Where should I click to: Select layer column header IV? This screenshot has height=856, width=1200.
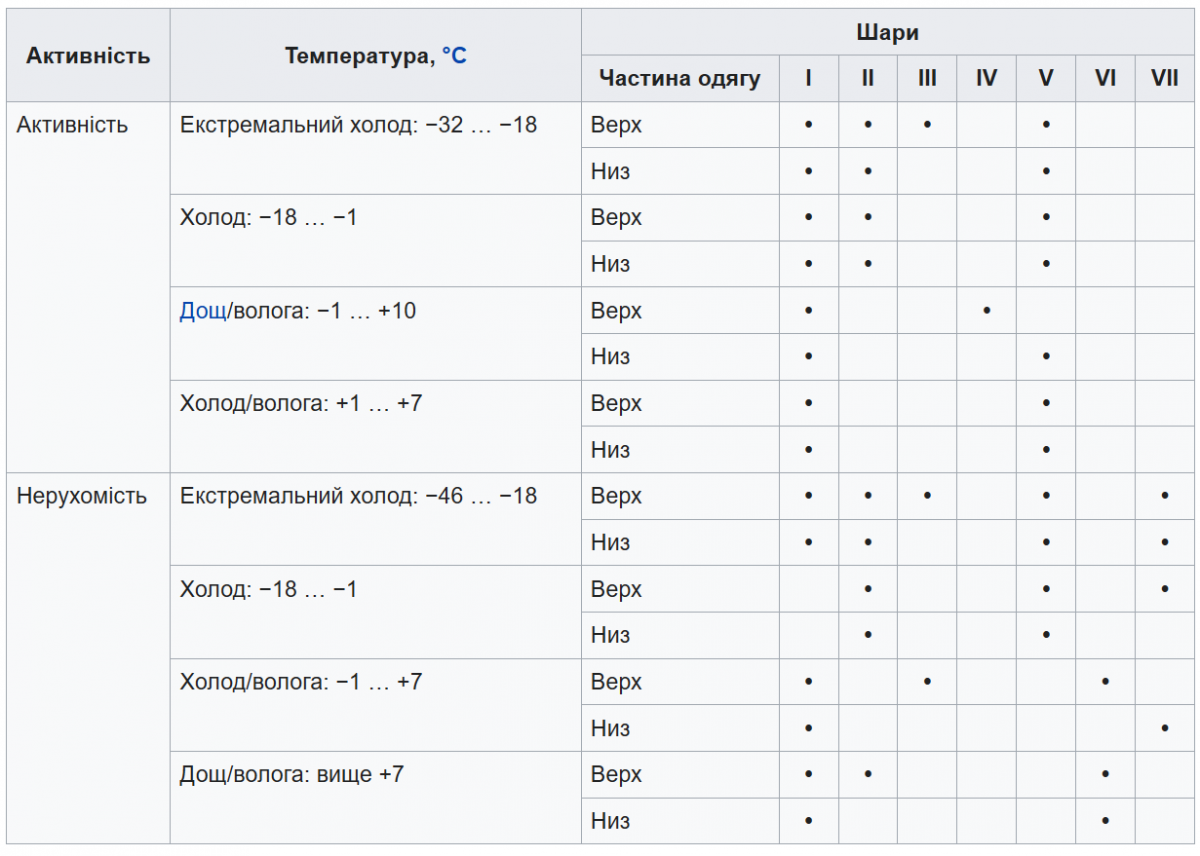986,78
